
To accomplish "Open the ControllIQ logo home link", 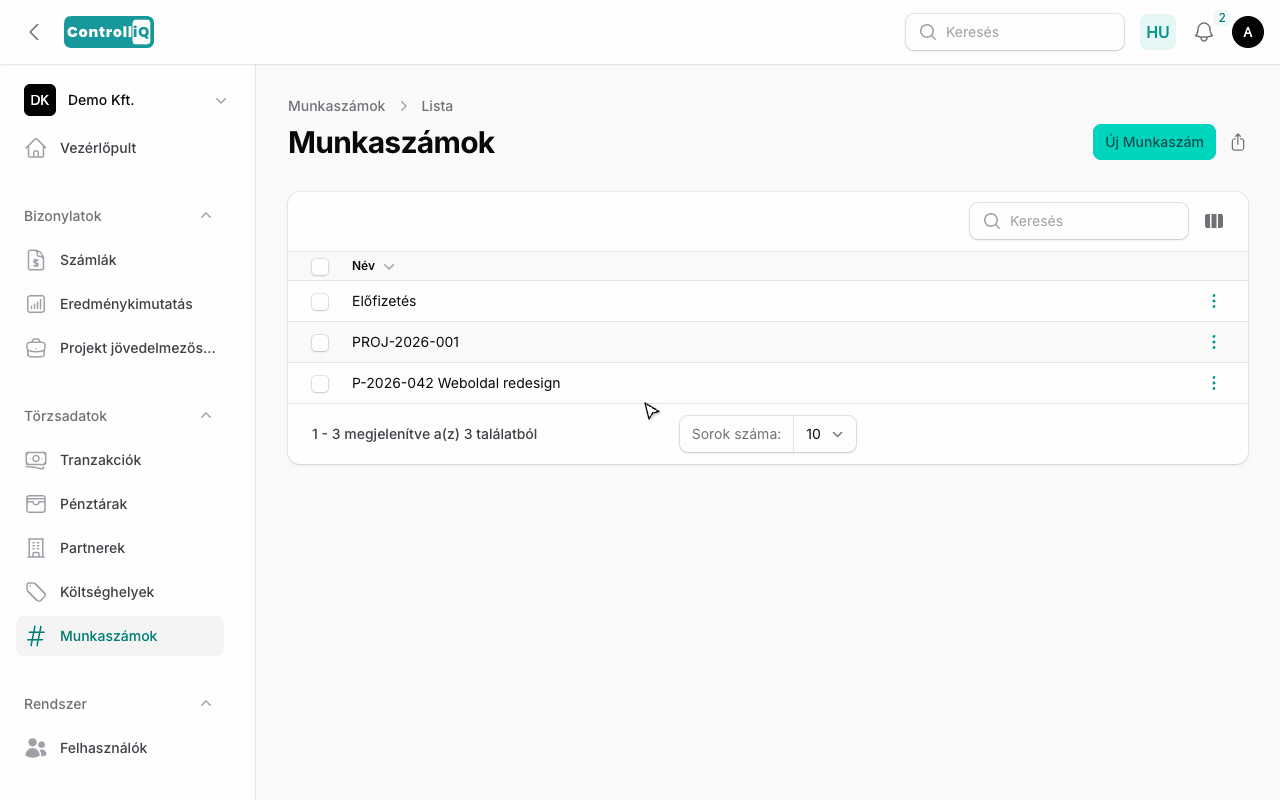I will tap(108, 32).
